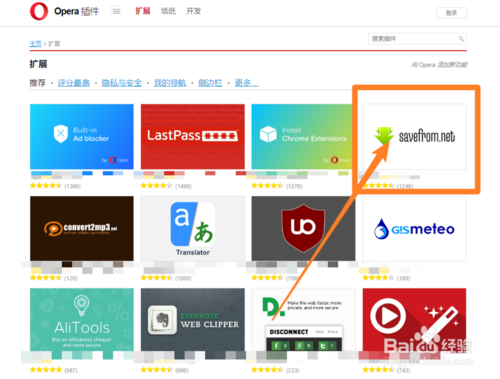Click the search magnifier icon
The width and height of the screenshot is (500, 379).
pyautogui.click(x=461, y=39)
